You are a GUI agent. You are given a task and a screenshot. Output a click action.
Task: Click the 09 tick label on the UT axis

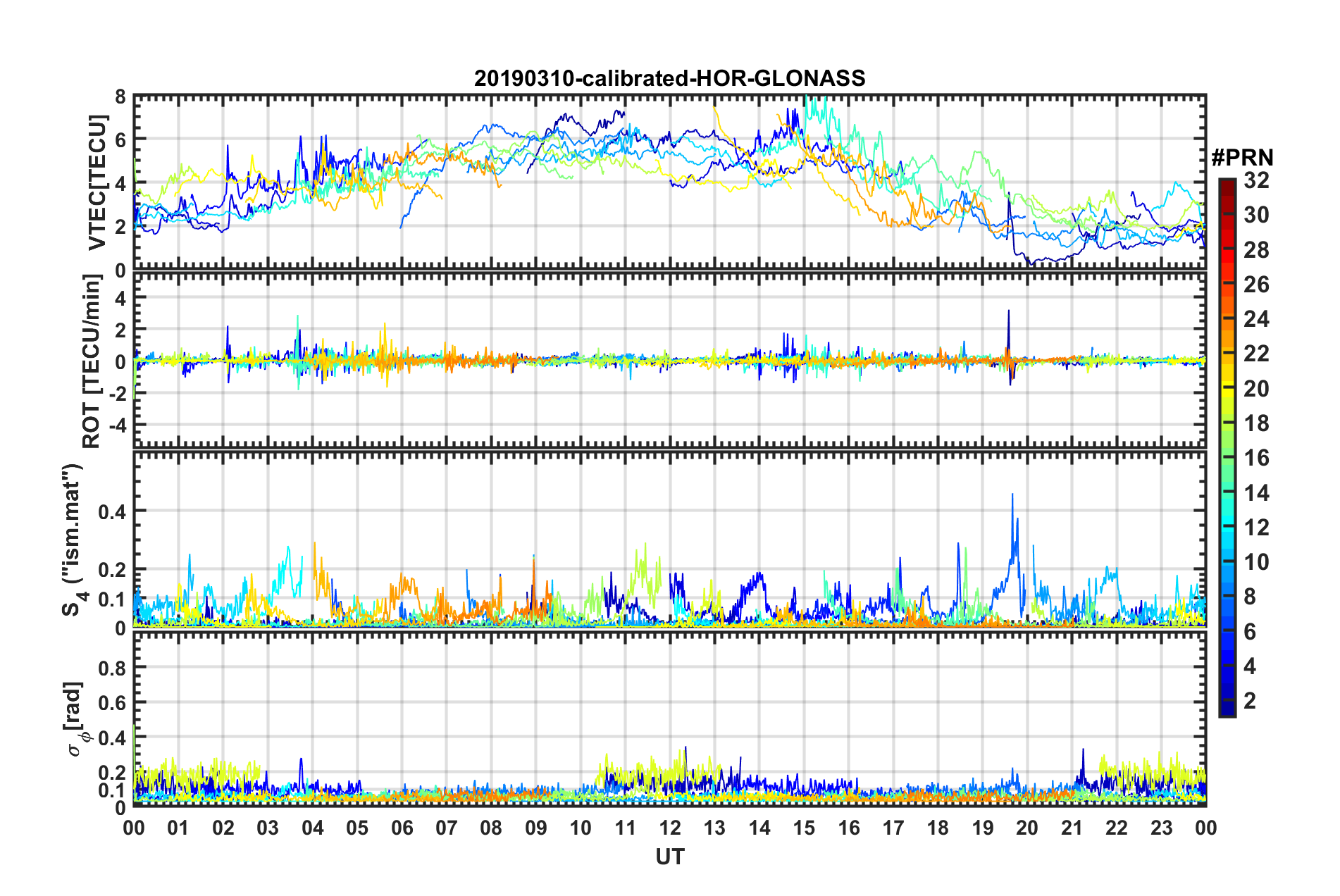pos(536,828)
